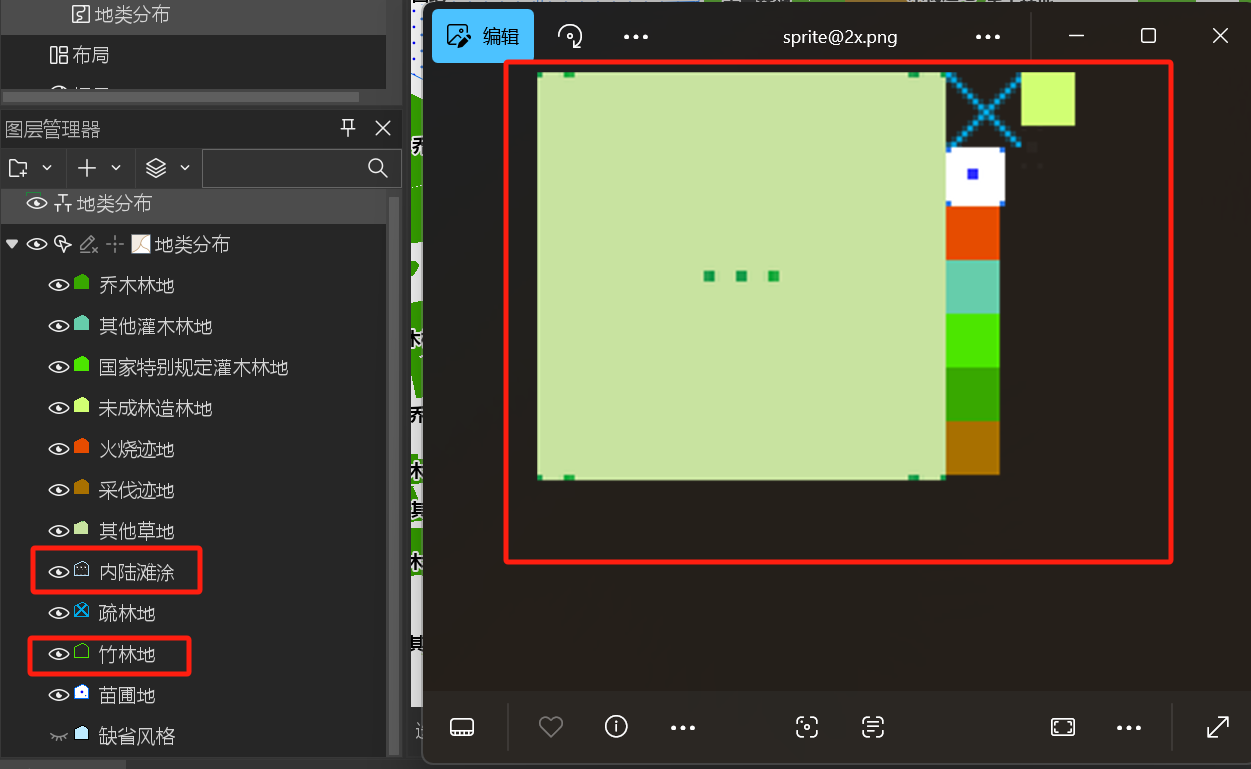Show the hidden 缺省风格 layer
This screenshot has width=1251, height=769.
(59, 736)
